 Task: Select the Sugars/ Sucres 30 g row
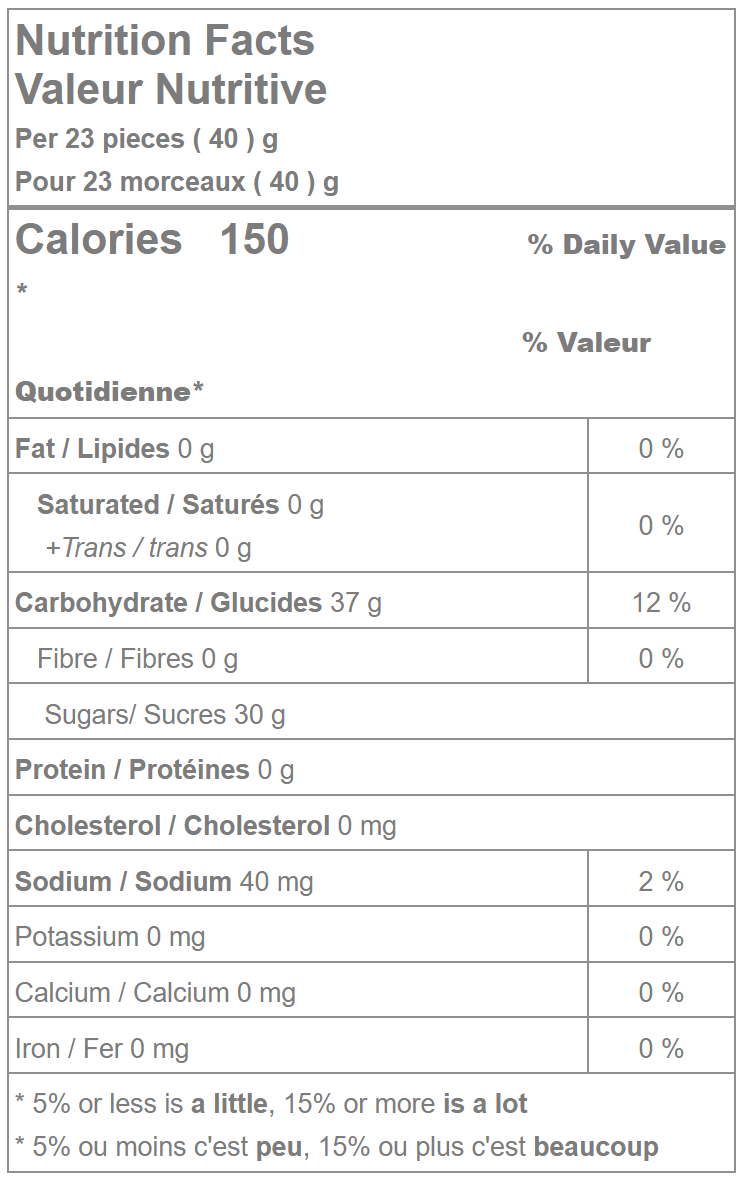(x=165, y=715)
